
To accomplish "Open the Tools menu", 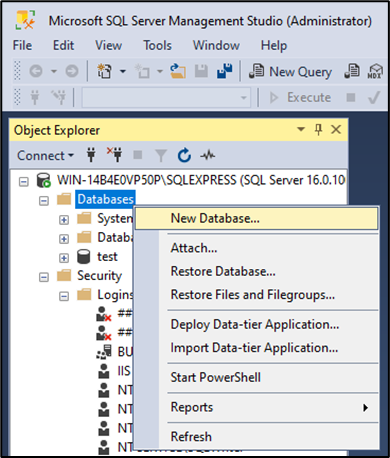I will point(157,45).
